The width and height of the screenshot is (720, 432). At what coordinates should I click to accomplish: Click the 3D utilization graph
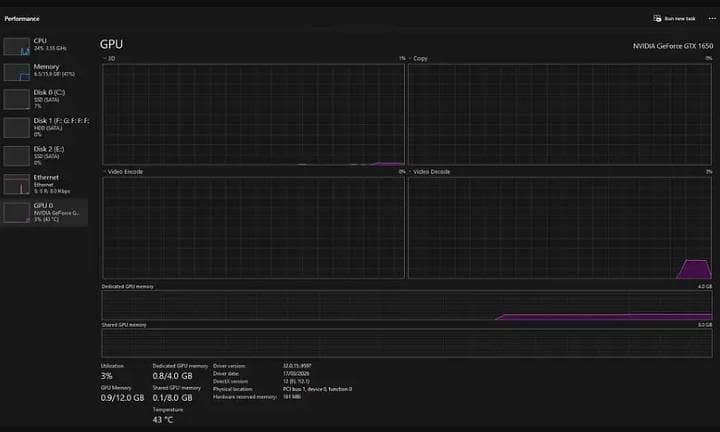pyautogui.click(x=253, y=114)
